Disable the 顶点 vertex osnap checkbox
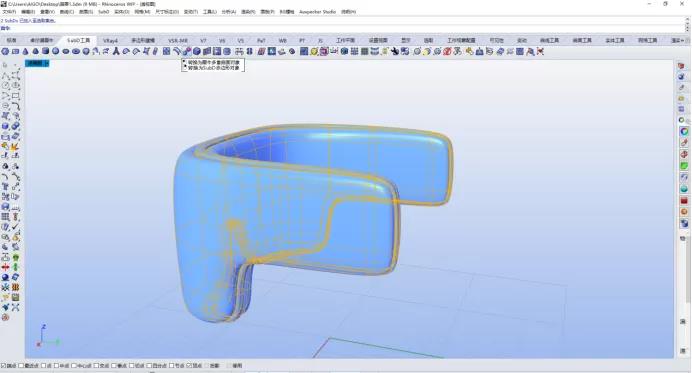The height and width of the screenshot is (373, 692). tap(189, 366)
